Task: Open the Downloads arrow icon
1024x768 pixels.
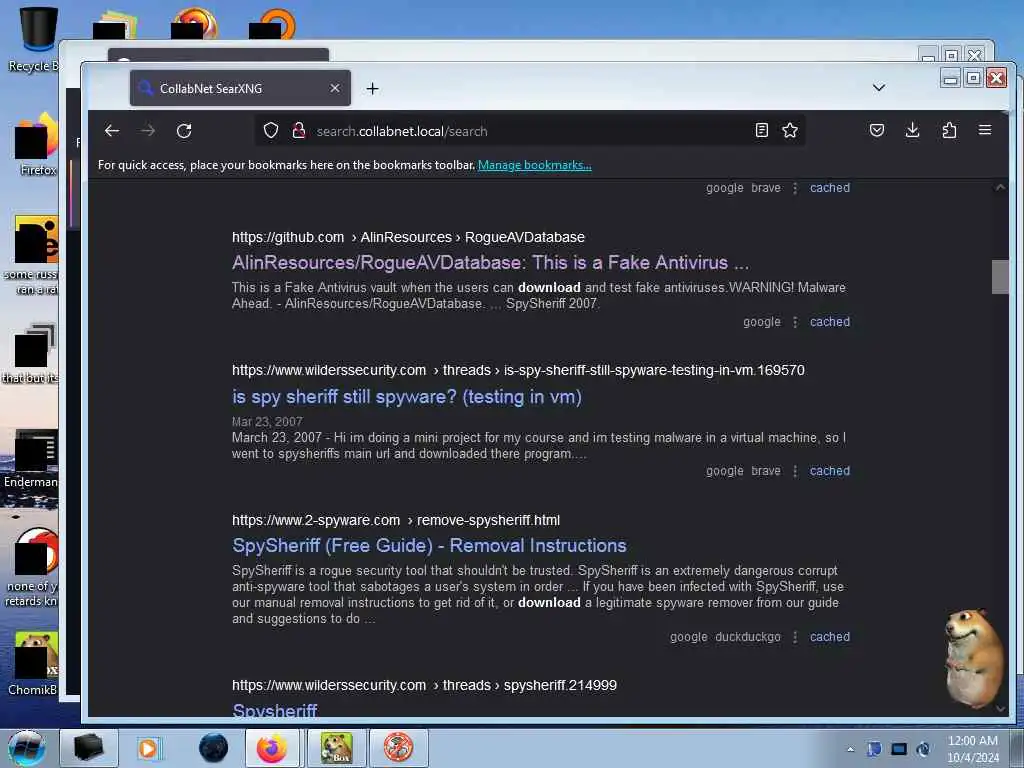Action: coord(913,130)
